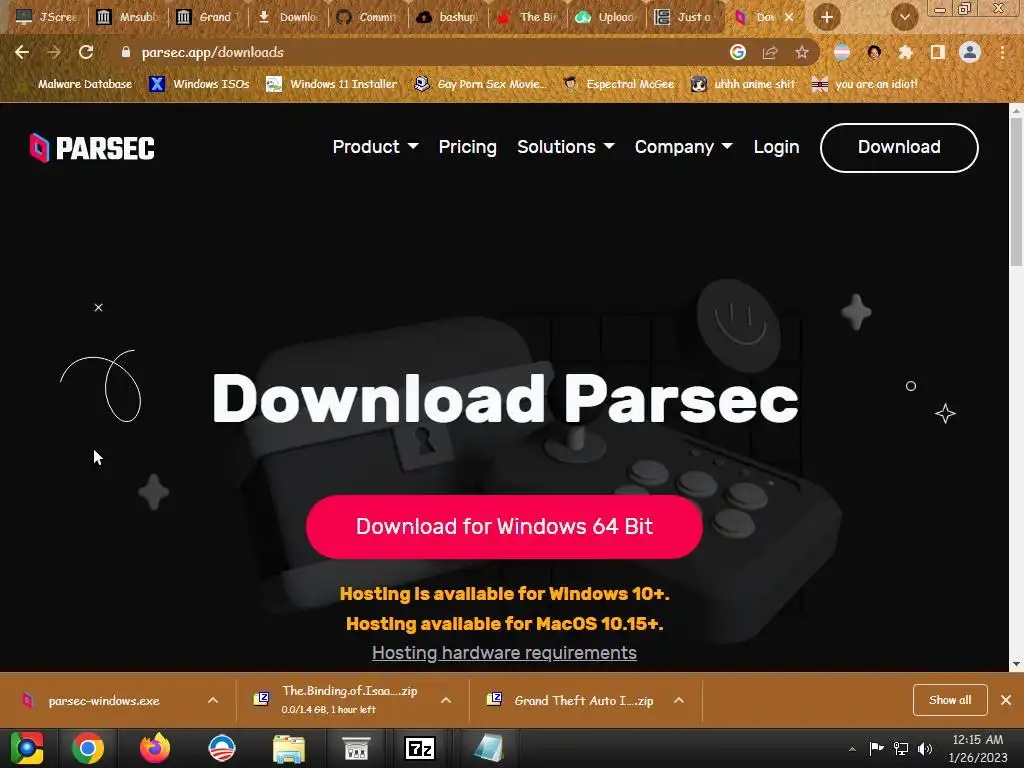Viewport: 1024px width, 768px height.
Task: Open parsec-windows.exe from downloads bar
Action: coord(103,700)
